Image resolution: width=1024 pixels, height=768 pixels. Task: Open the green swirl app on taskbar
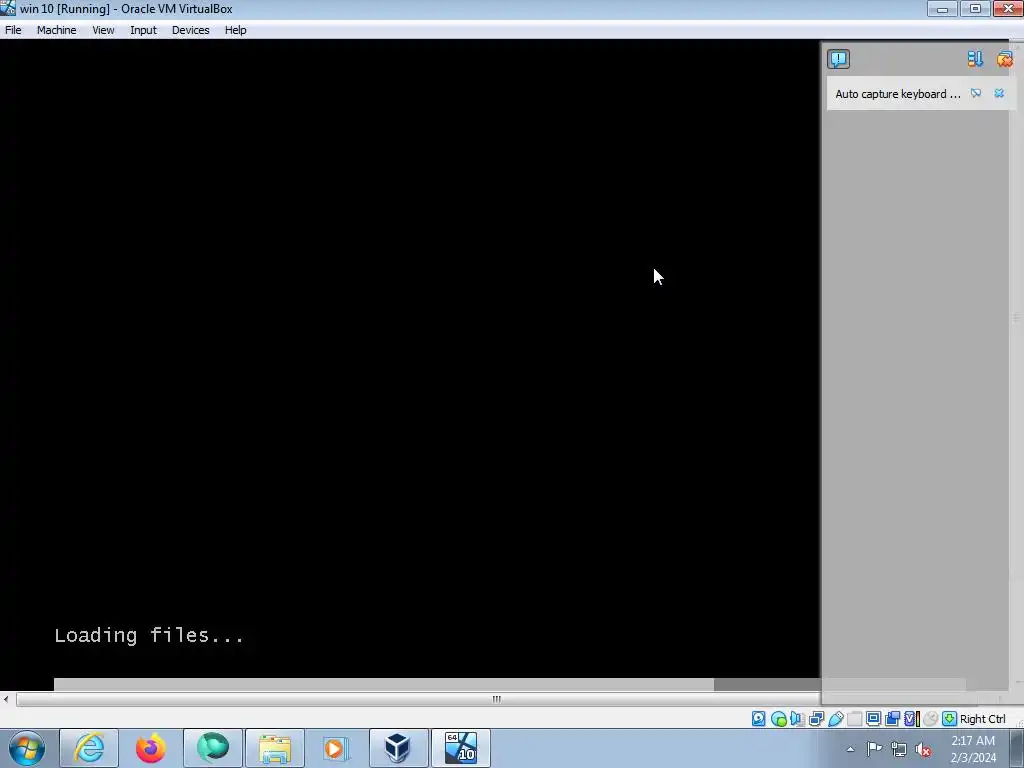(x=213, y=748)
